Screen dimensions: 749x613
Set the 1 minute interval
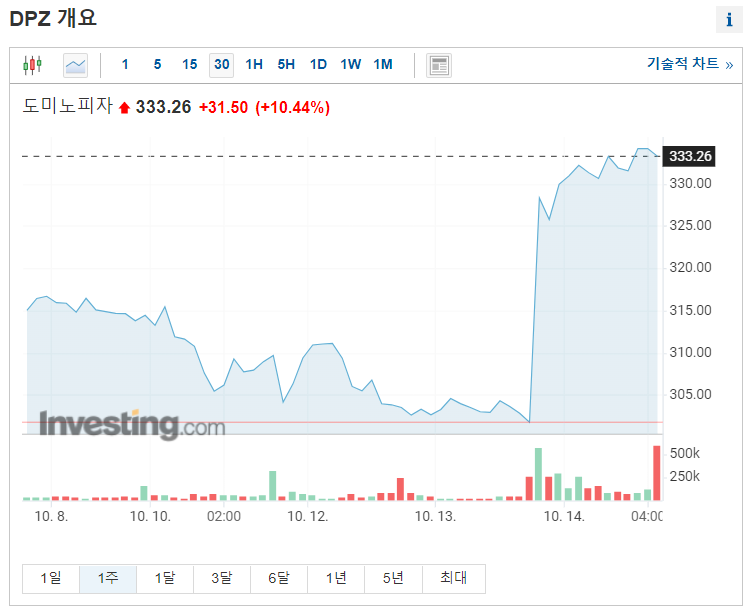pyautogui.click(x=125, y=65)
